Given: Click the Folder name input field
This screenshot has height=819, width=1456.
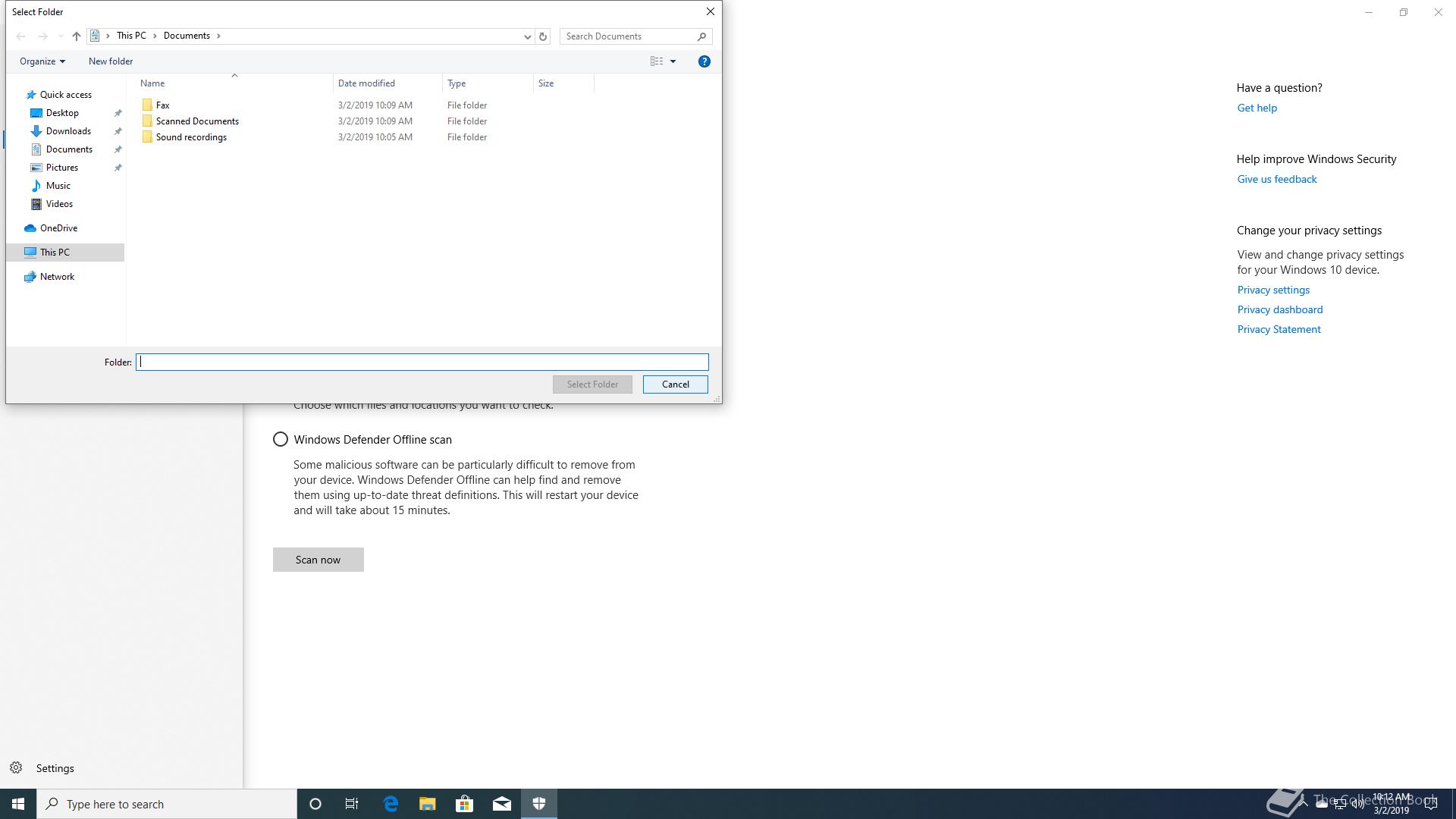Looking at the screenshot, I should click(x=422, y=362).
